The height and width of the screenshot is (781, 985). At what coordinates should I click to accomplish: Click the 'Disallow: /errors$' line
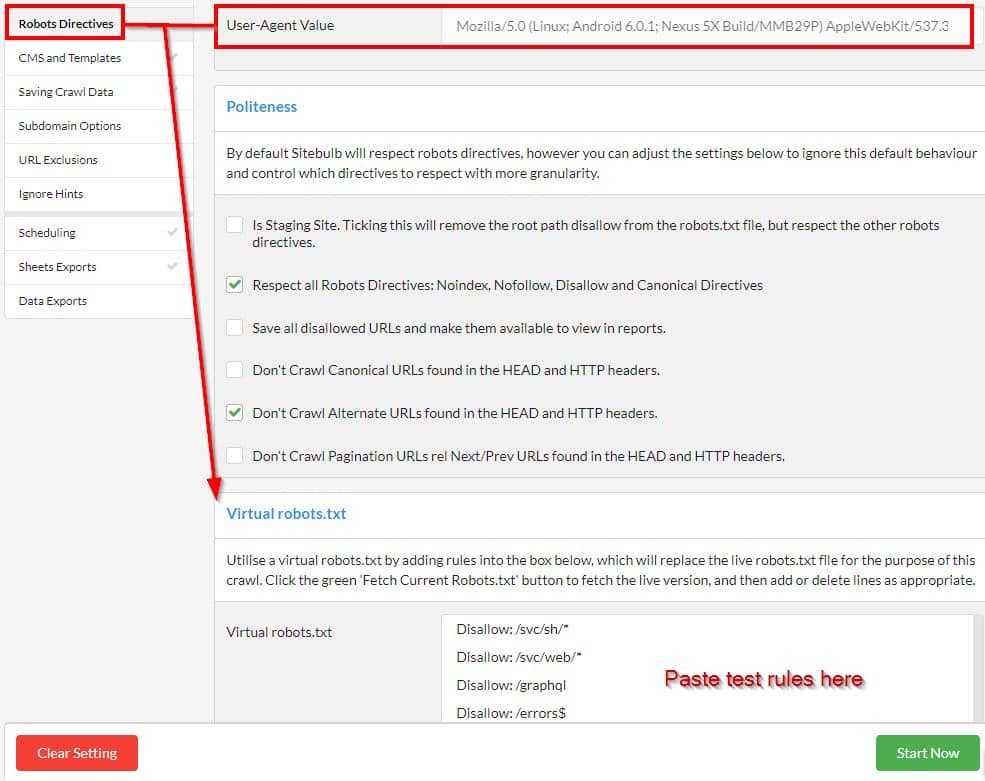[x=511, y=713]
